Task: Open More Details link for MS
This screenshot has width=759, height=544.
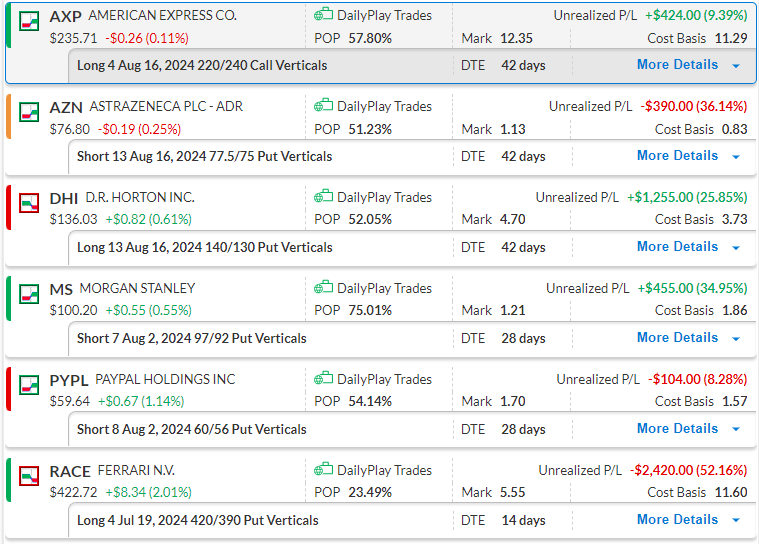Action: pos(677,337)
